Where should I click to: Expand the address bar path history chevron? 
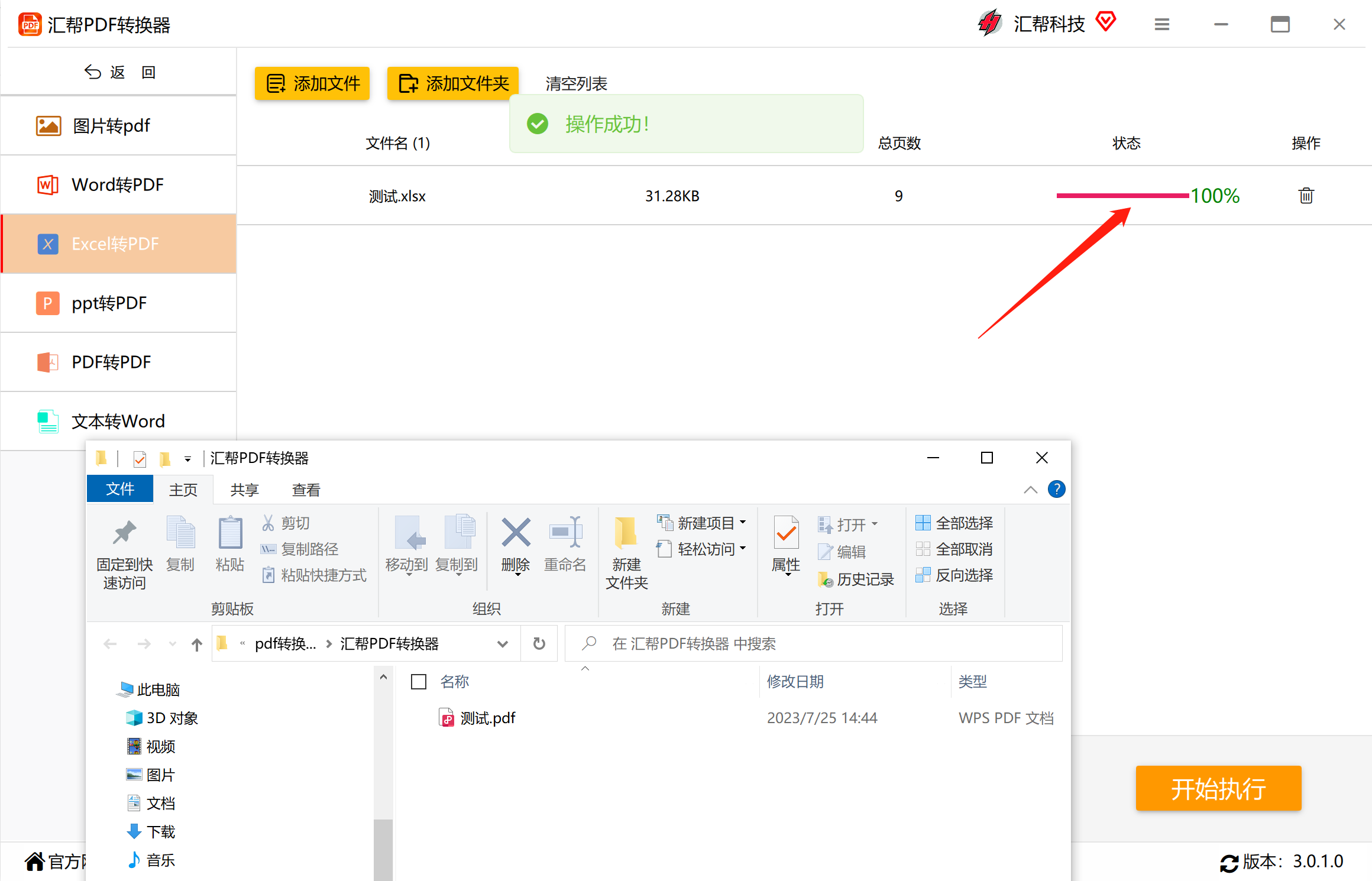[x=503, y=644]
